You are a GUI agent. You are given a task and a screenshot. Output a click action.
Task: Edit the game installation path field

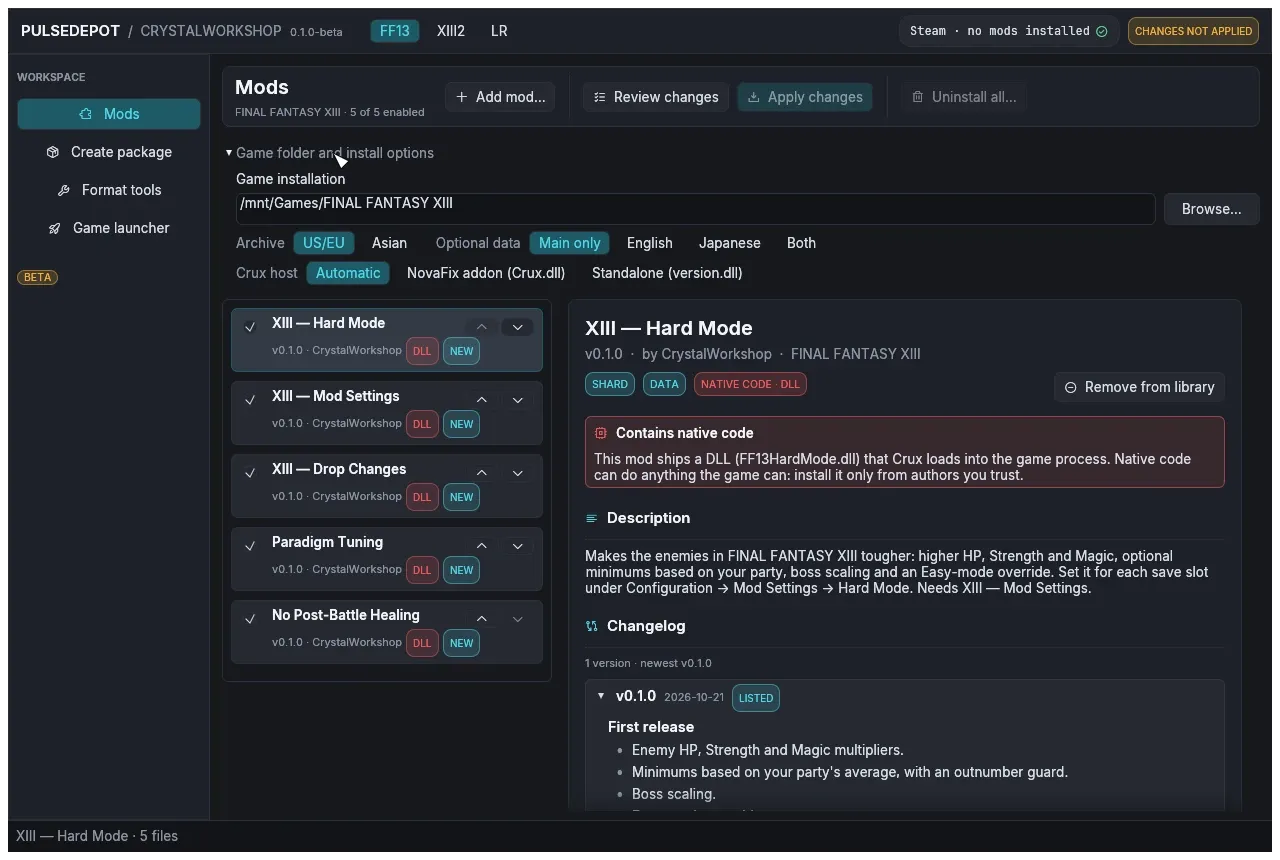tap(695, 209)
